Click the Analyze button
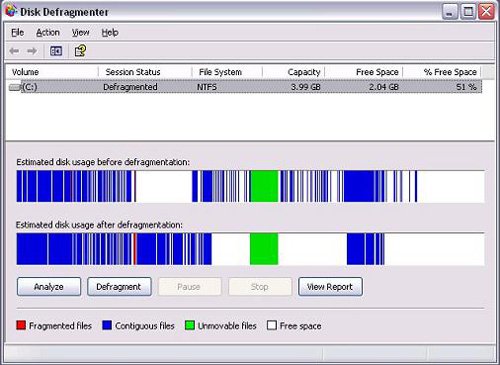Image resolution: width=500 pixels, height=365 pixels. (x=49, y=287)
